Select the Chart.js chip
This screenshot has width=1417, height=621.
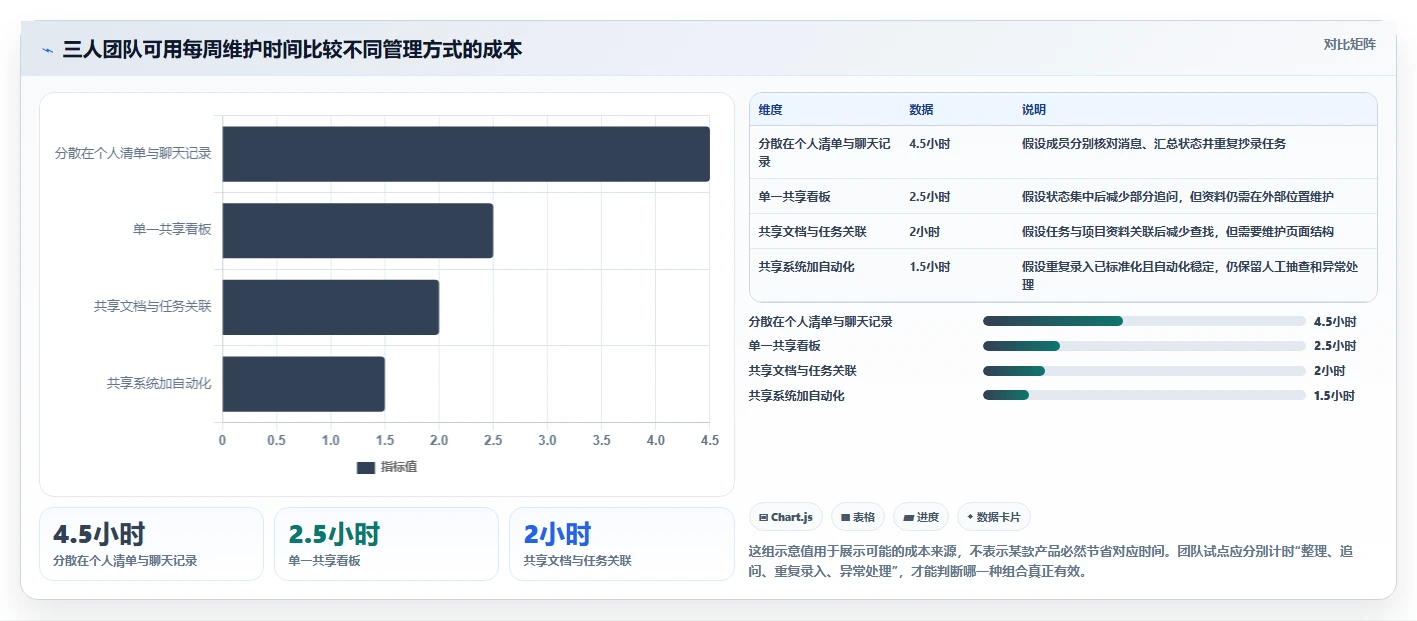(786, 517)
